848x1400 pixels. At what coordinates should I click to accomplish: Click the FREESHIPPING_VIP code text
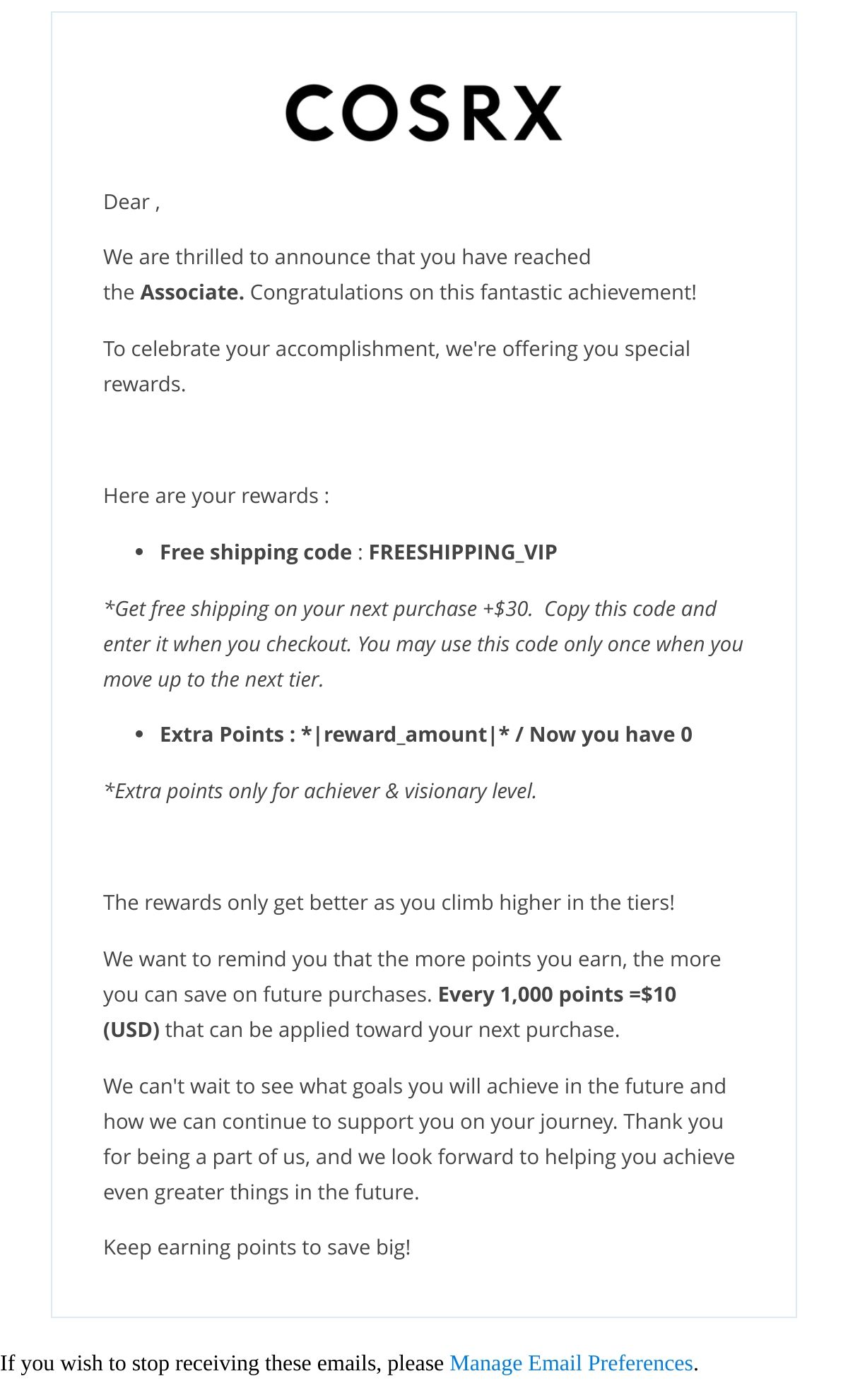pos(463,552)
